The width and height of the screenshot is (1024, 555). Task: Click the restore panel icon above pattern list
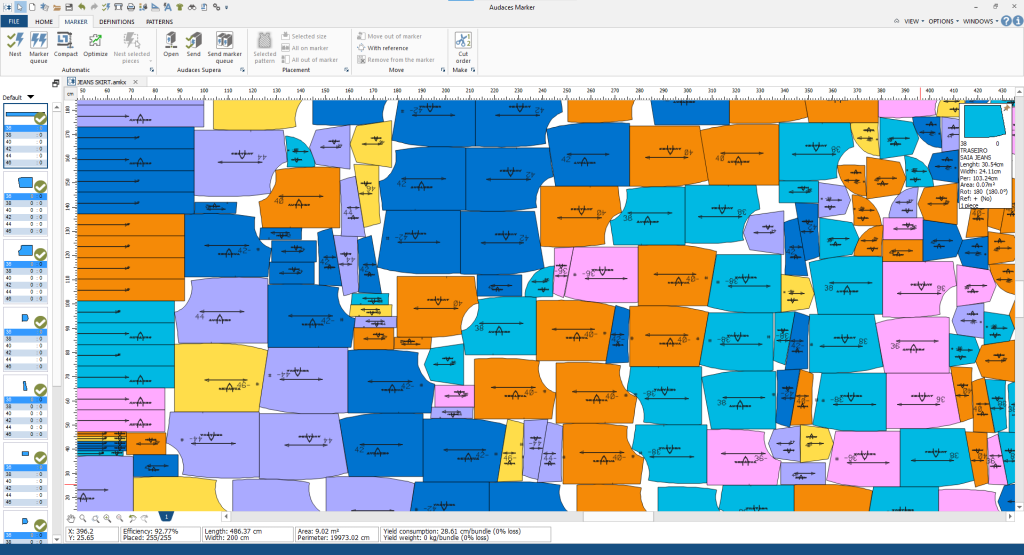pos(56,83)
